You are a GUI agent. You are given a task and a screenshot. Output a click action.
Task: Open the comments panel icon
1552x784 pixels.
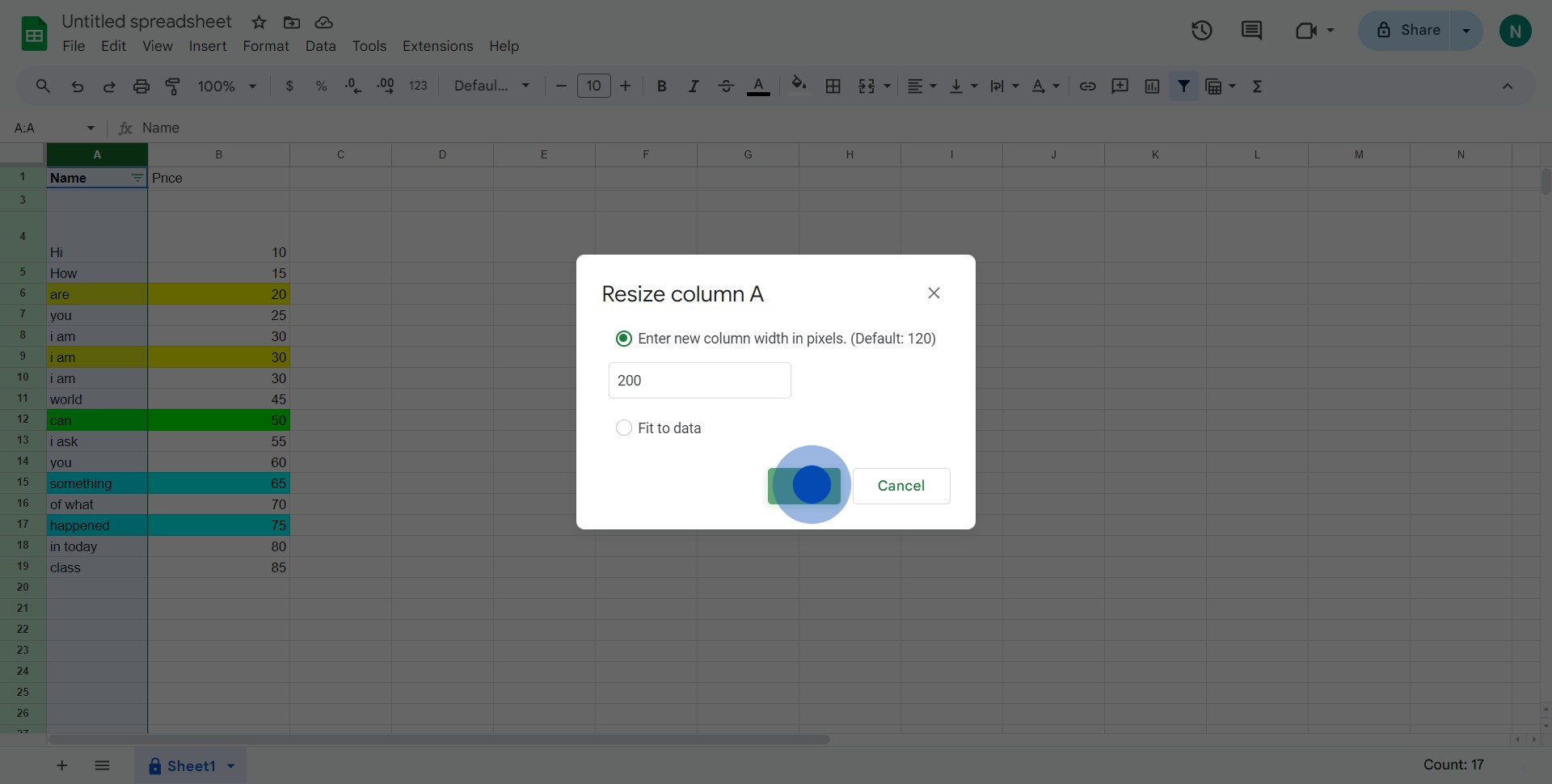coord(1251,31)
